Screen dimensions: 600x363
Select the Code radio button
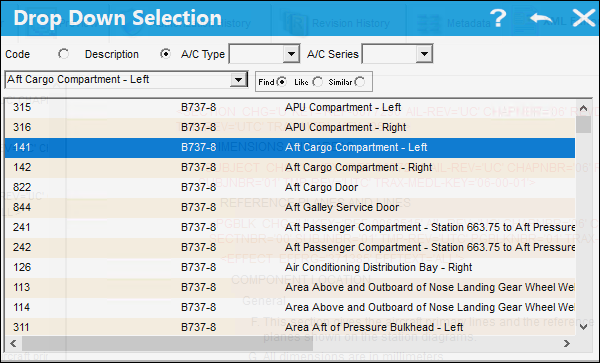point(64,54)
